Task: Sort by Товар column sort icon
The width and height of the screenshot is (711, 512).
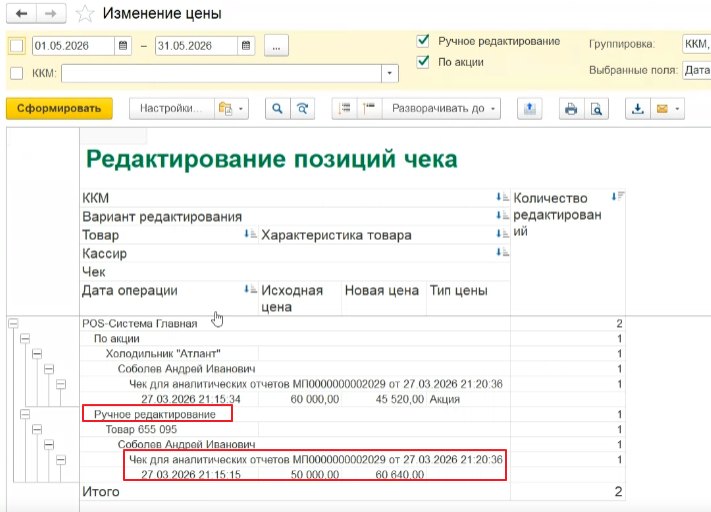Action: pyautogui.click(x=250, y=234)
